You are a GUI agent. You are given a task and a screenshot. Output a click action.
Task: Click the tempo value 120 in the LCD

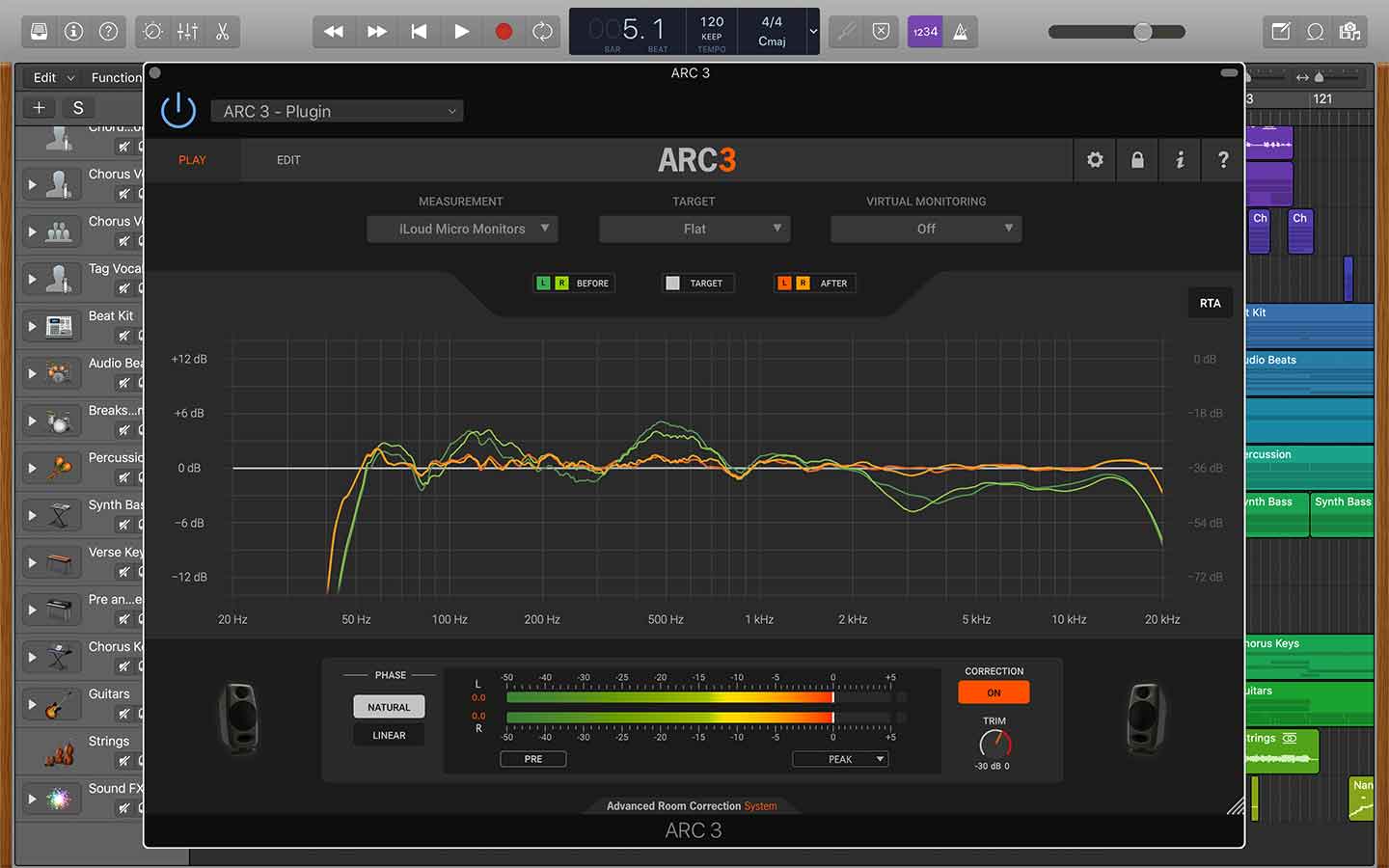712,22
